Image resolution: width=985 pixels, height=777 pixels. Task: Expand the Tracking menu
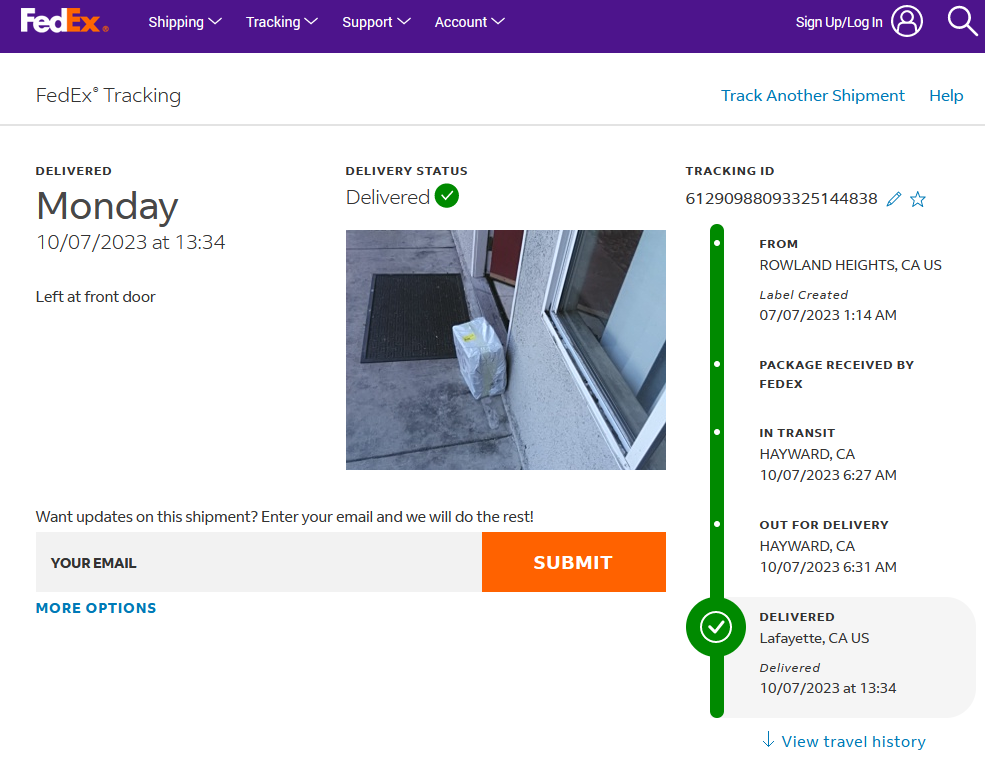(x=281, y=22)
